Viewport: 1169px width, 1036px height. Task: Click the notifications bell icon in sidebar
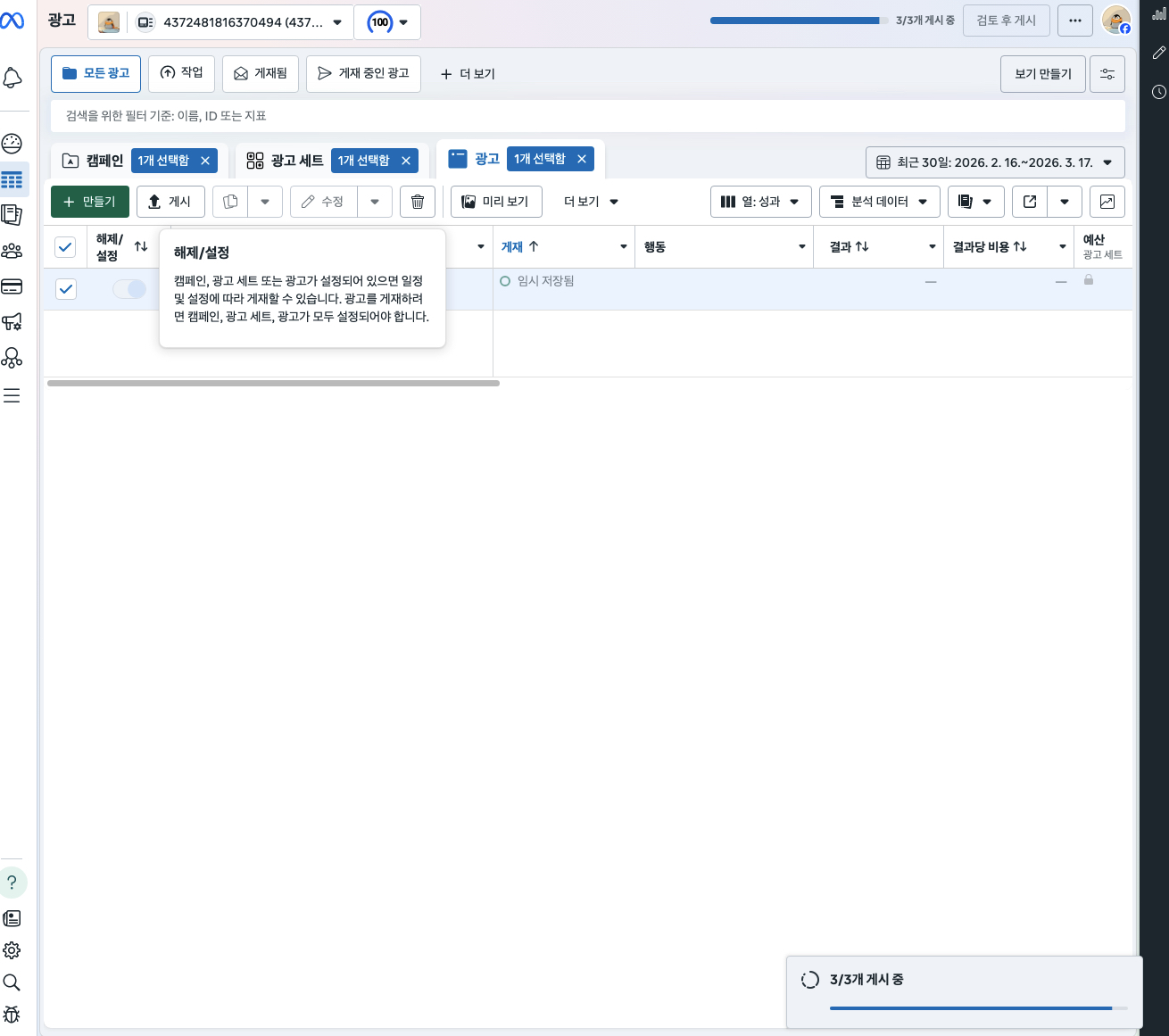[x=12, y=78]
